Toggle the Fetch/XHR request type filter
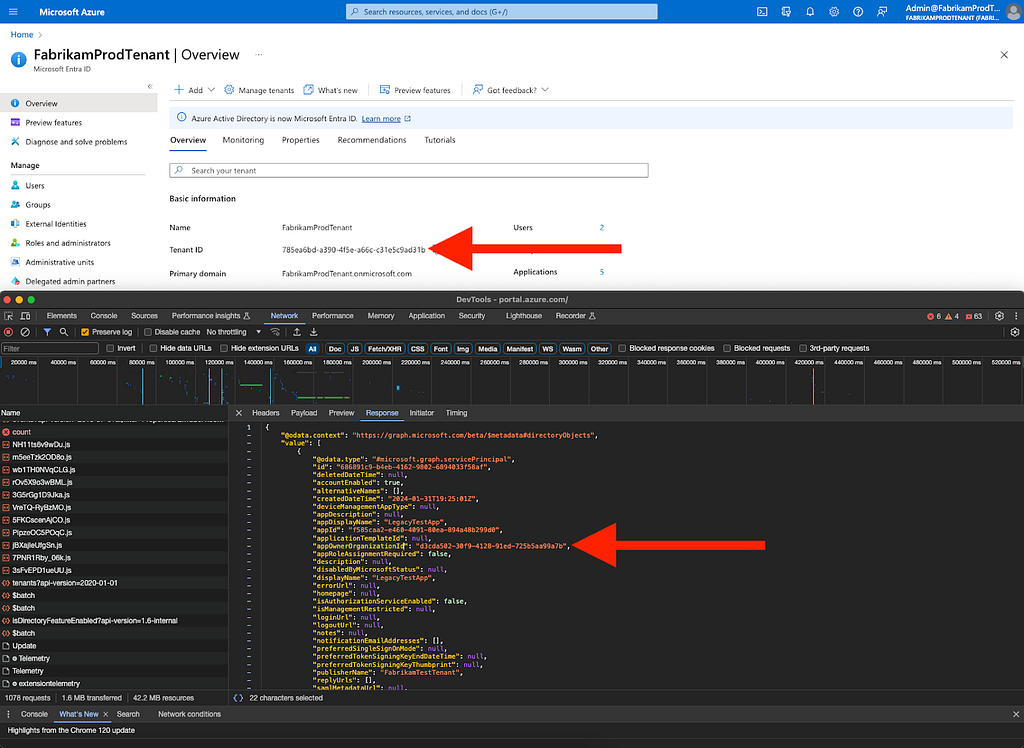1024x748 pixels. (385, 349)
